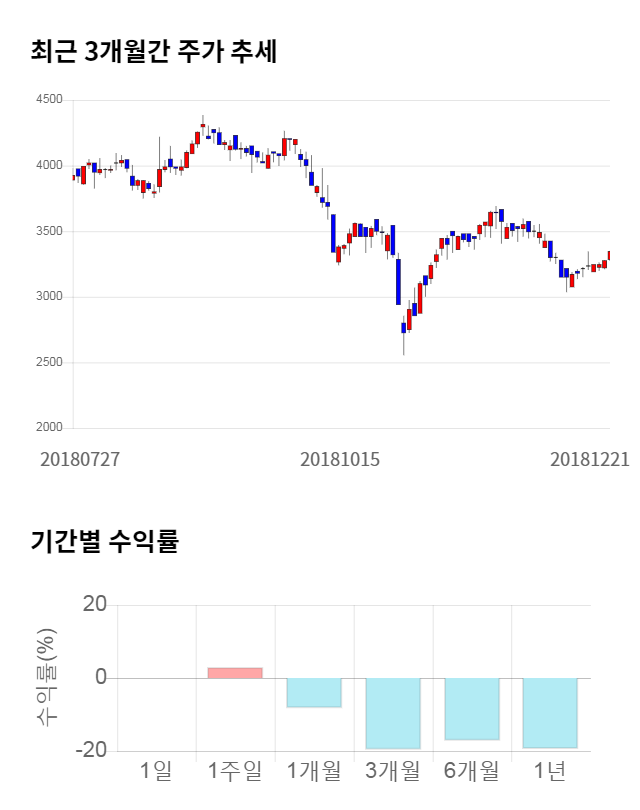Click the 20181015 date label
This screenshot has width=640, height=810.
pyautogui.click(x=340, y=459)
